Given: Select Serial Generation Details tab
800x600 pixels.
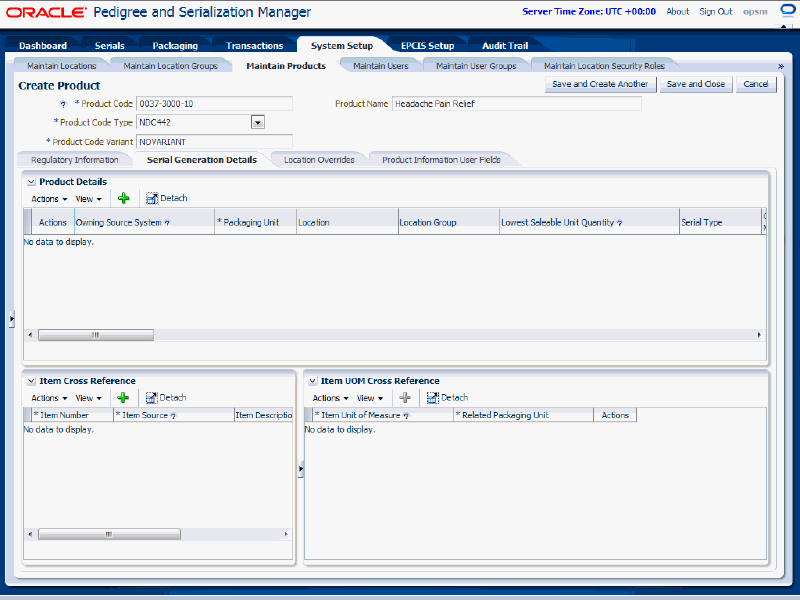Looking at the screenshot, I should pyautogui.click(x=202, y=160).
